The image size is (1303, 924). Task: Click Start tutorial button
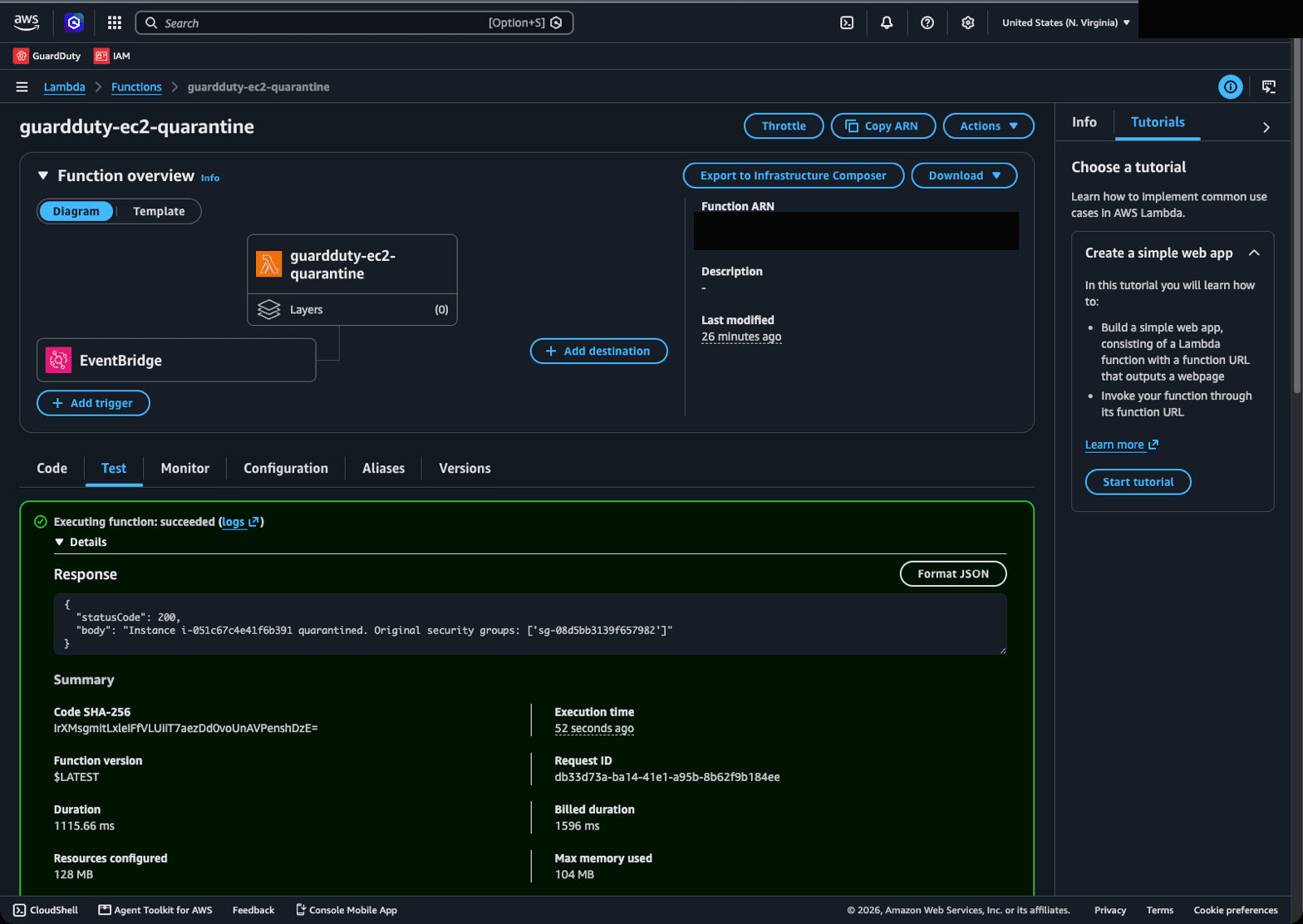(x=1138, y=482)
